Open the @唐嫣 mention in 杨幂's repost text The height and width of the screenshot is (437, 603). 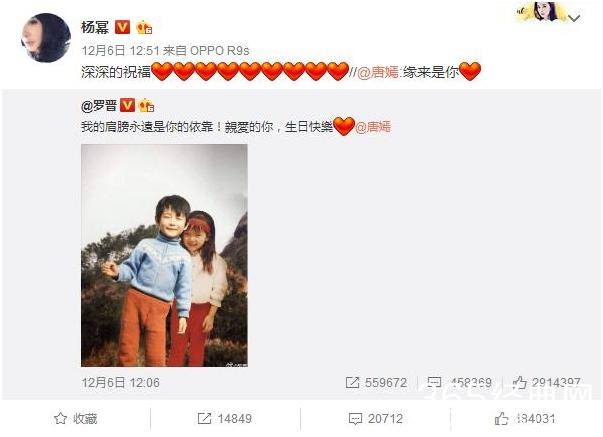(378, 72)
